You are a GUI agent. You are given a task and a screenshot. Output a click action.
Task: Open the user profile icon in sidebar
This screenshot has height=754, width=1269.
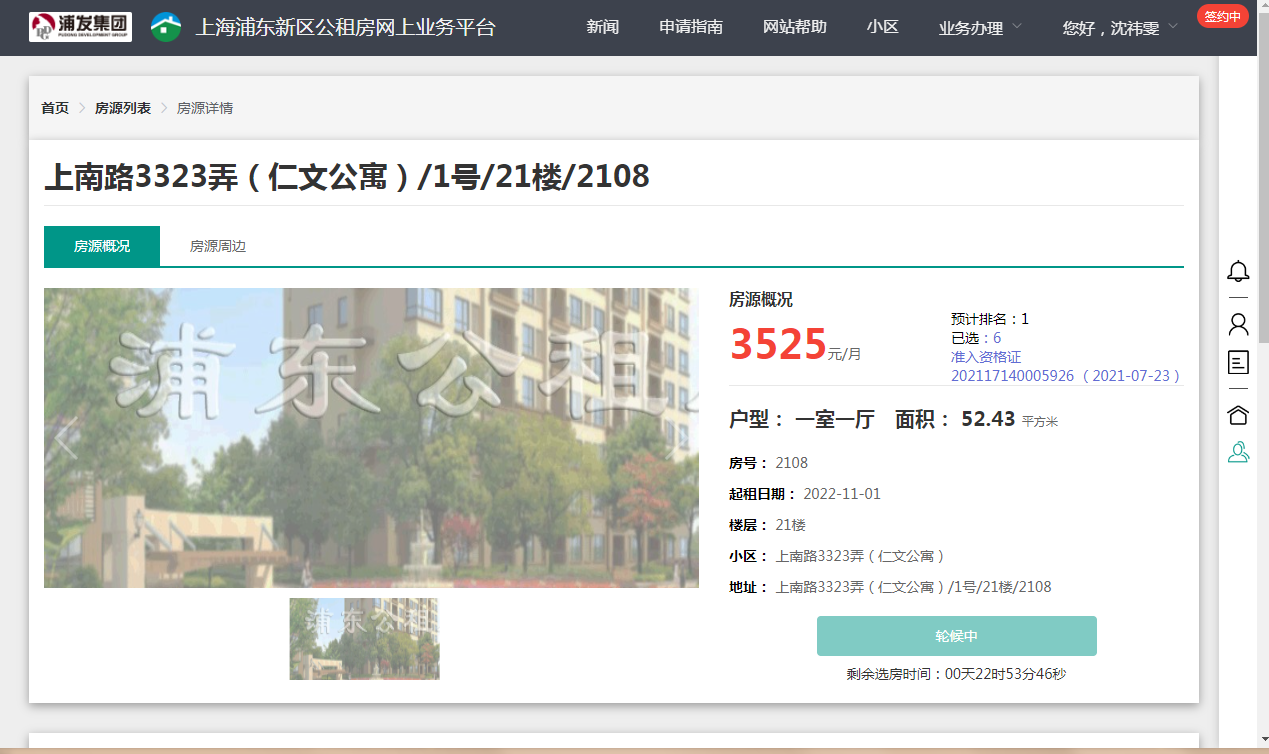click(x=1238, y=324)
